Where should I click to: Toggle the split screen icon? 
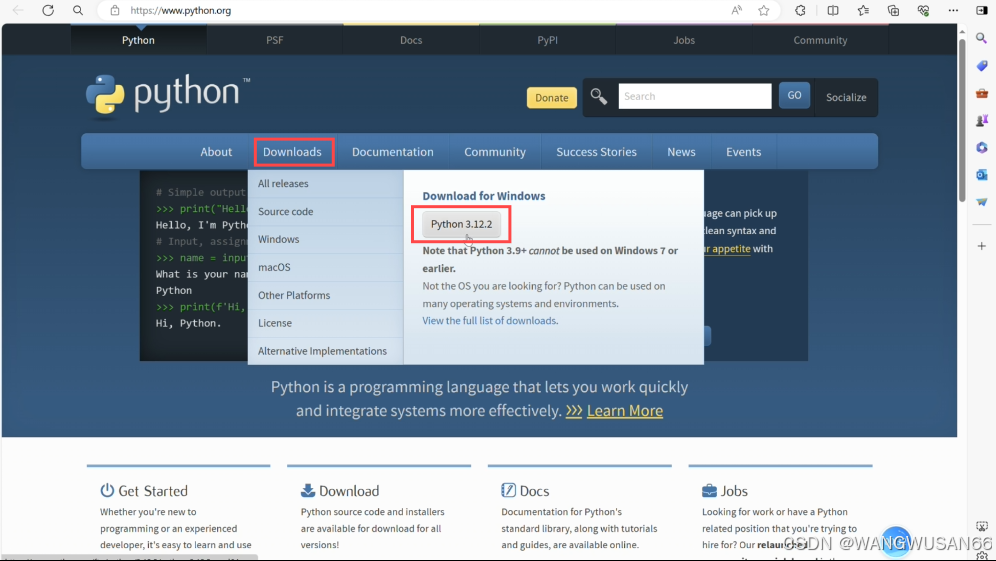click(833, 10)
